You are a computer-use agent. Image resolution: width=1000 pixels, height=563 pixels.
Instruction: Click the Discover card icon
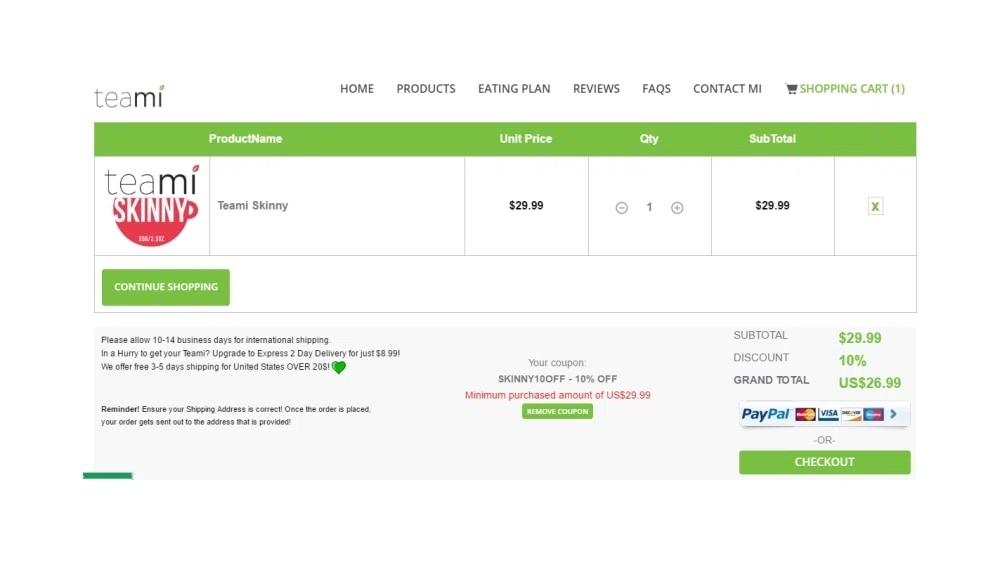[x=851, y=414]
